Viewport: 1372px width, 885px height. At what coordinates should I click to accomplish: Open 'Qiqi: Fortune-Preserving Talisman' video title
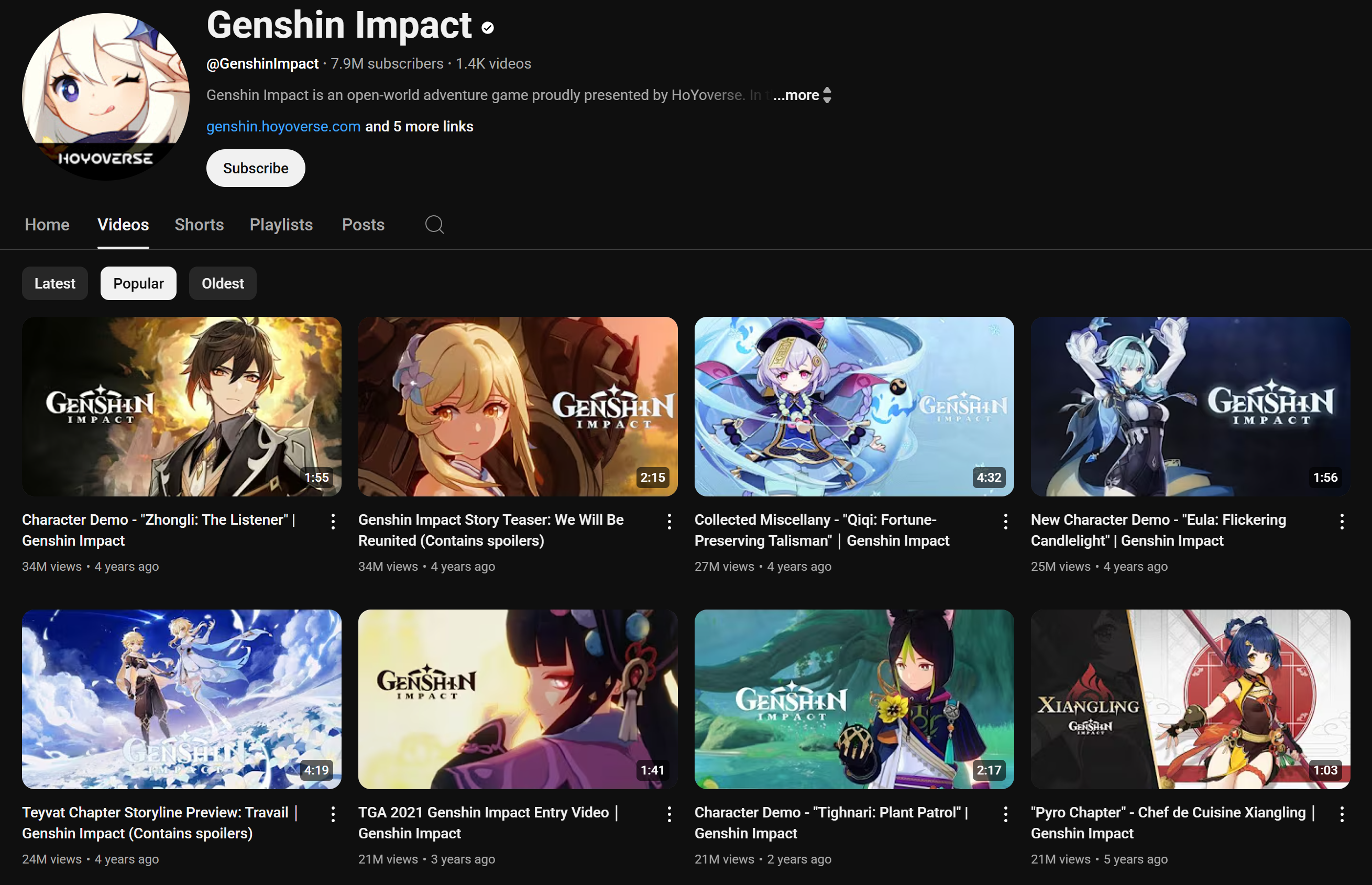822,530
